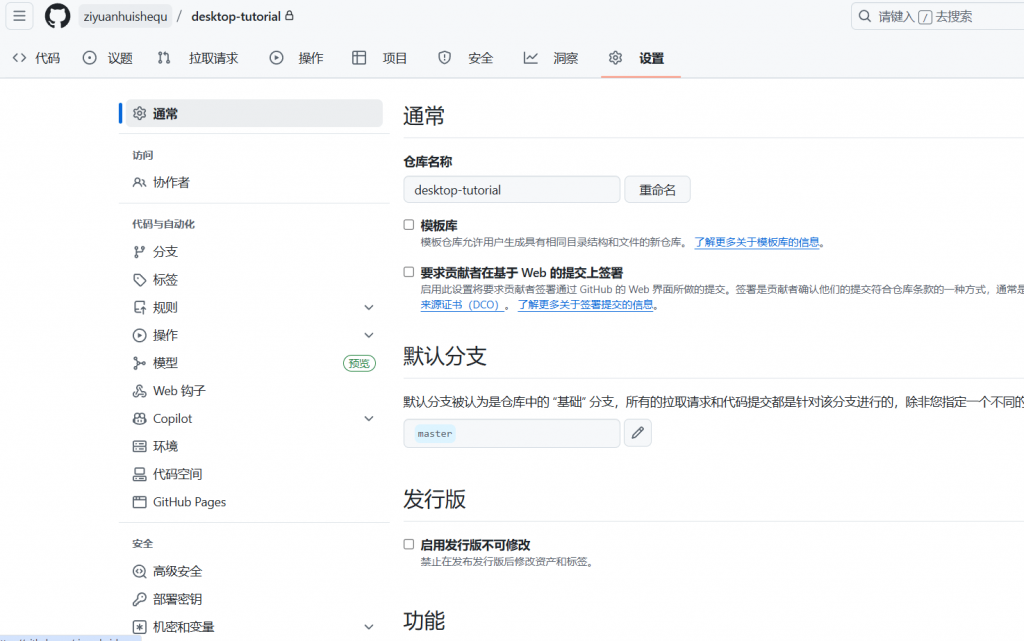1024x641 pixels.
Task: Click the 重命名 button
Action: tap(657, 190)
